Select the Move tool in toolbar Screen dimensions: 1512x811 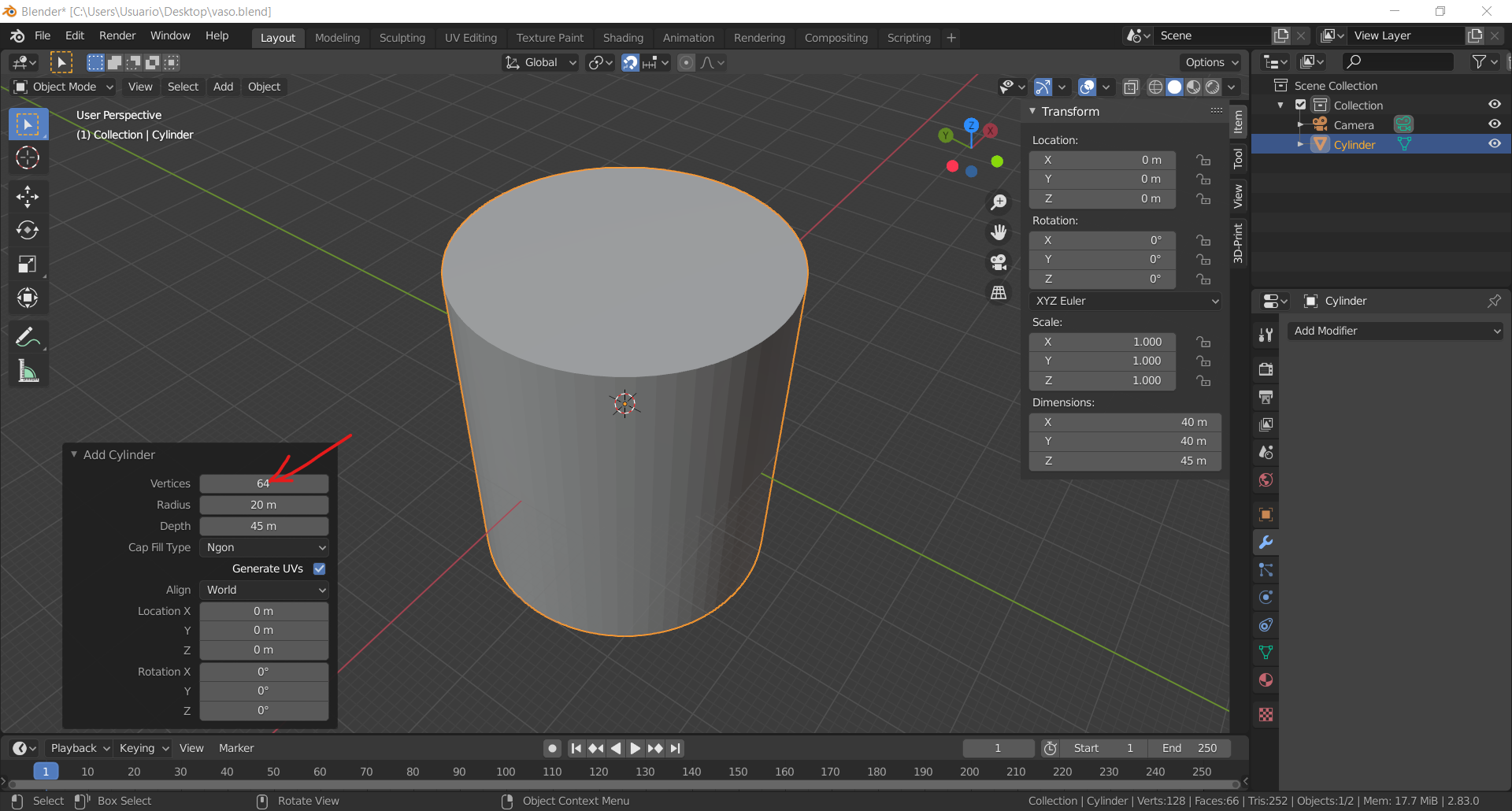click(x=28, y=196)
